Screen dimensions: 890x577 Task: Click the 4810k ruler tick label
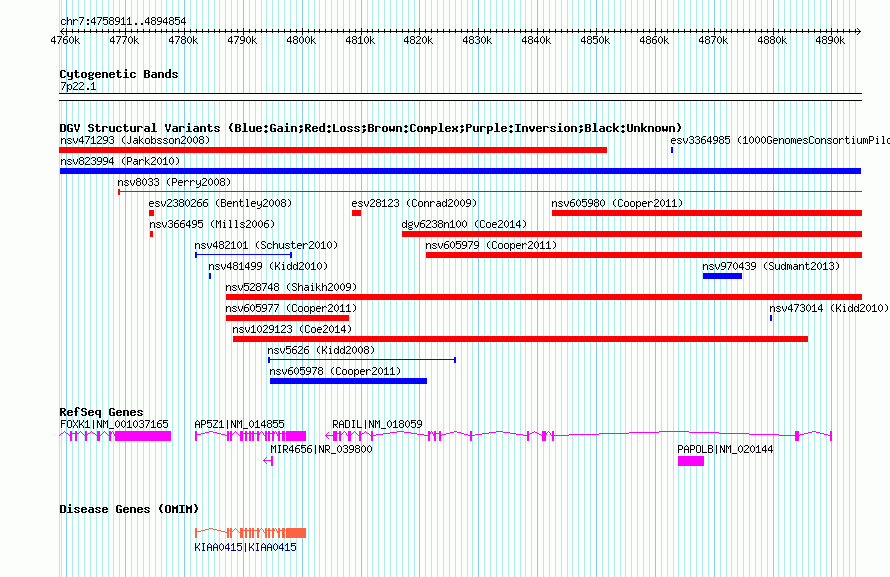[360, 41]
